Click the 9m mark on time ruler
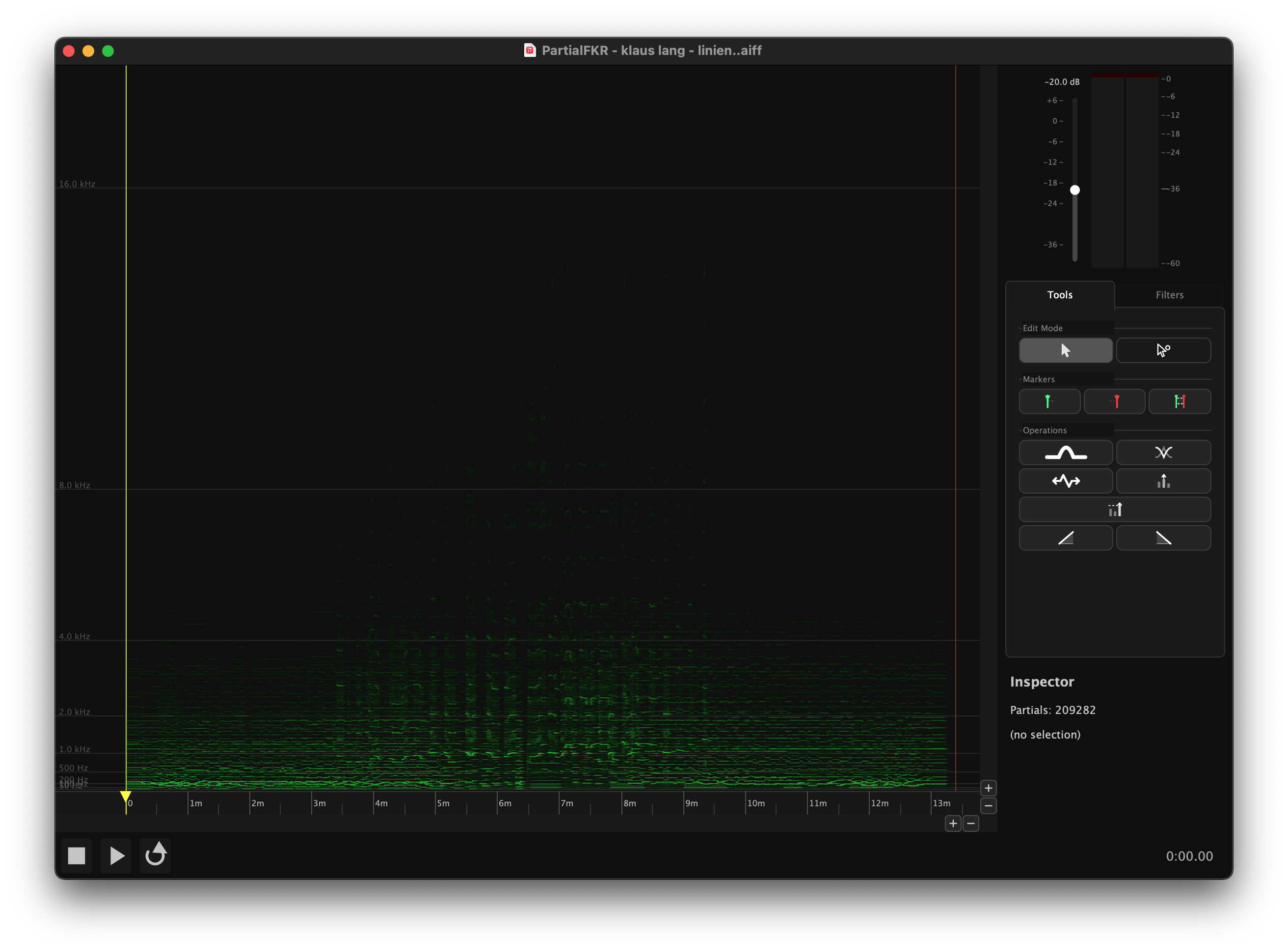This screenshot has height=952, width=1288. click(691, 803)
